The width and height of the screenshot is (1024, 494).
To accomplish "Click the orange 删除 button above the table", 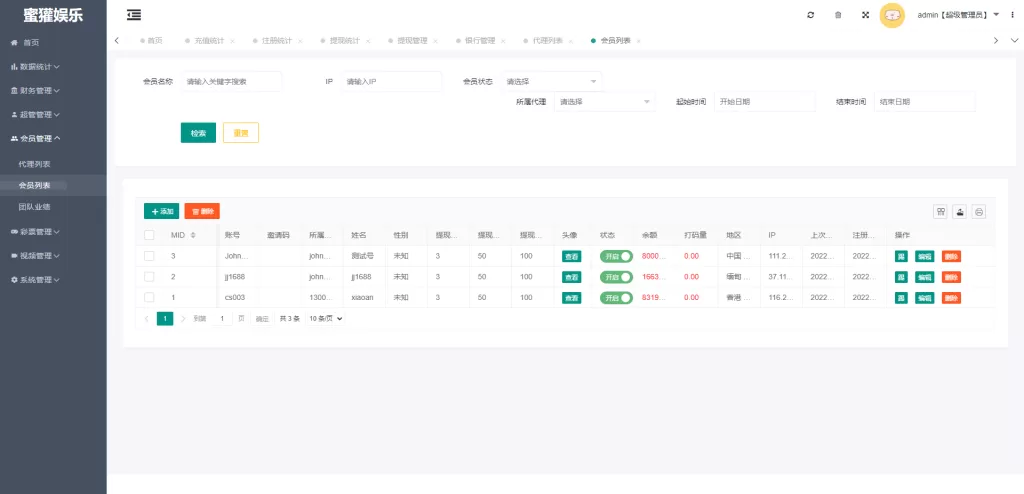I will 202,211.
